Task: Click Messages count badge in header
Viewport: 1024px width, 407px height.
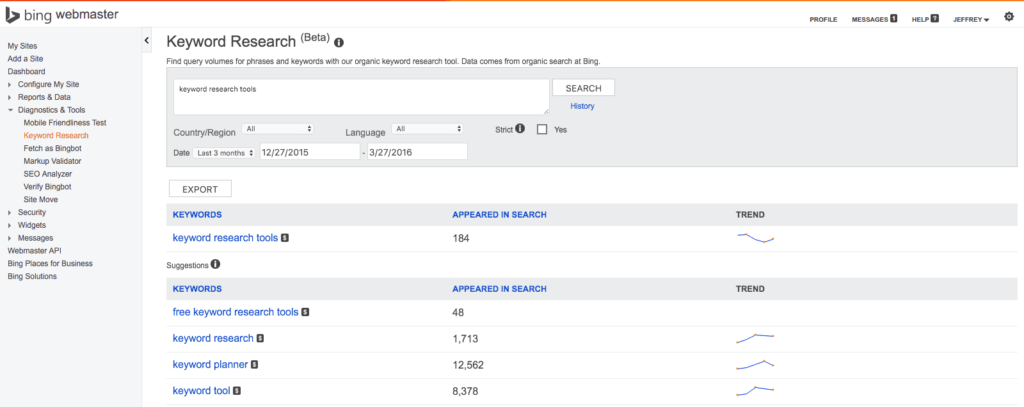Action: pyautogui.click(x=894, y=19)
